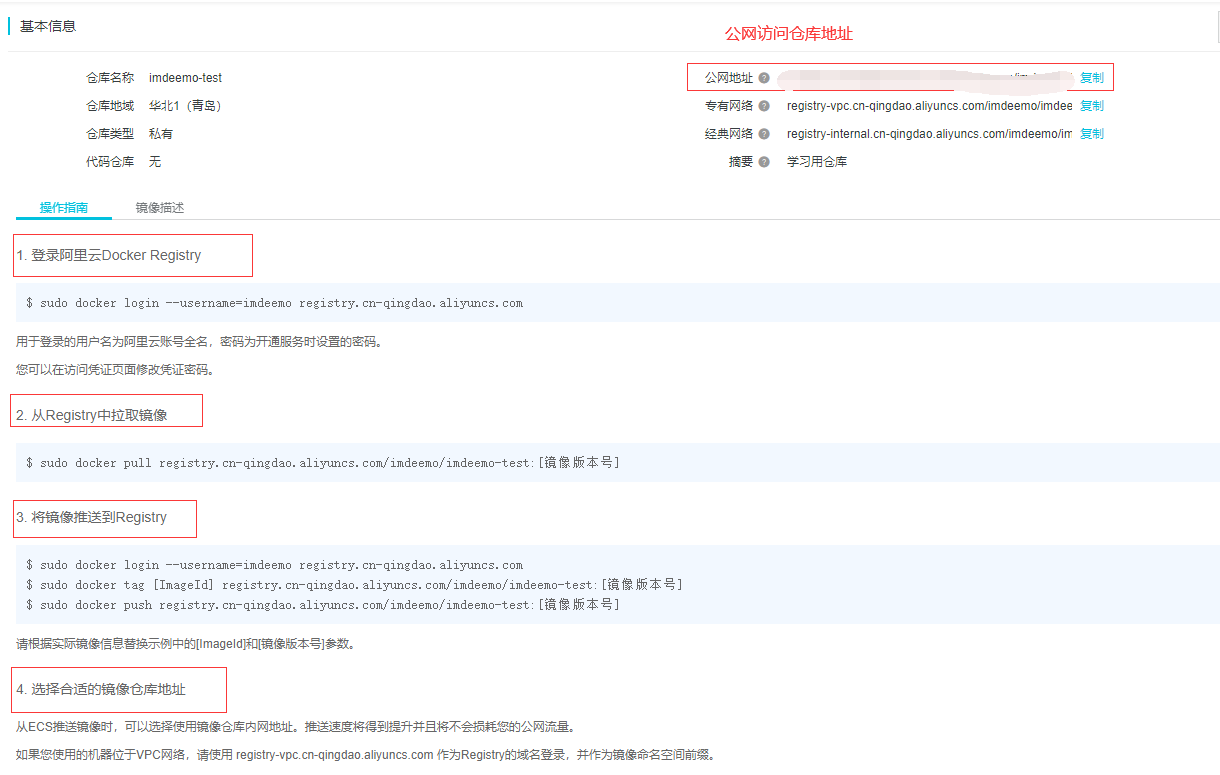Click the registry-internal.cn-qingdao address text
Viewport: 1220px width, 775px height.
(929, 134)
